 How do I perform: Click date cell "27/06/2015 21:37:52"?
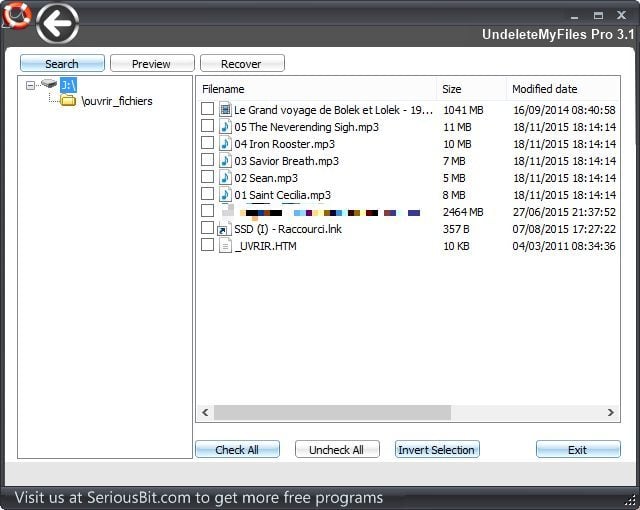[x=564, y=212]
